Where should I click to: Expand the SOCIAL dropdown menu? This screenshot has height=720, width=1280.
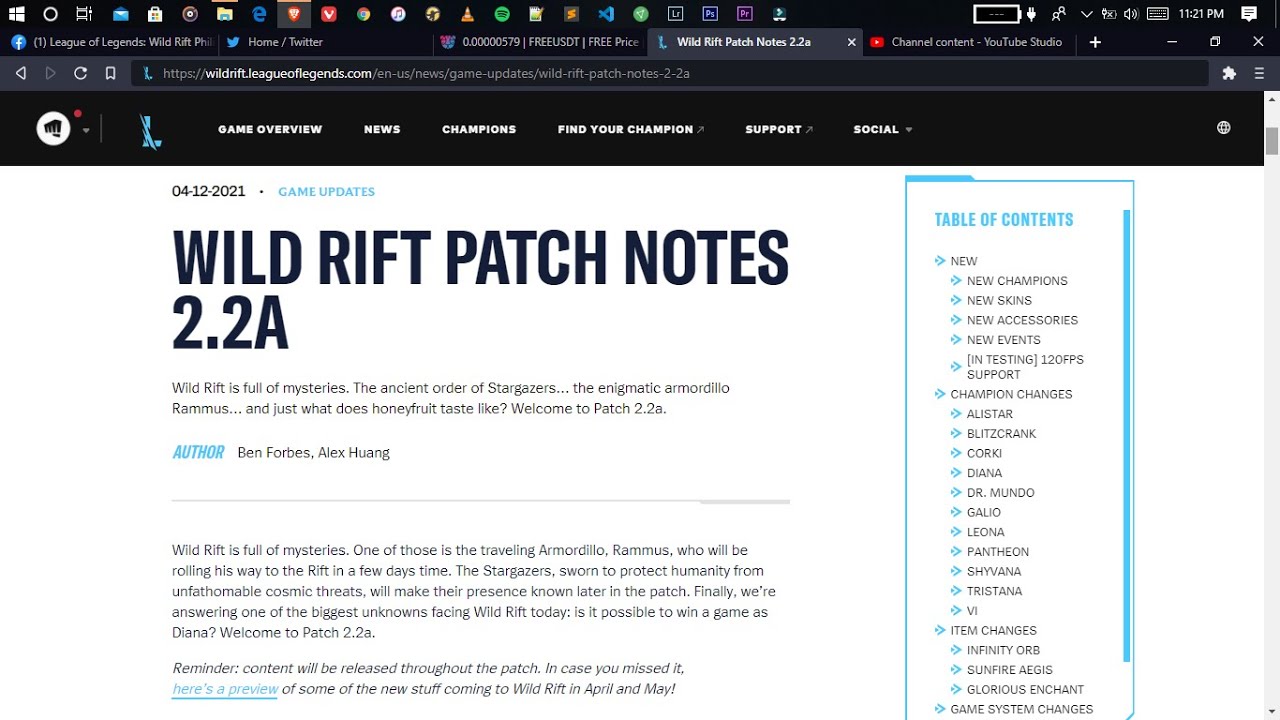click(883, 129)
